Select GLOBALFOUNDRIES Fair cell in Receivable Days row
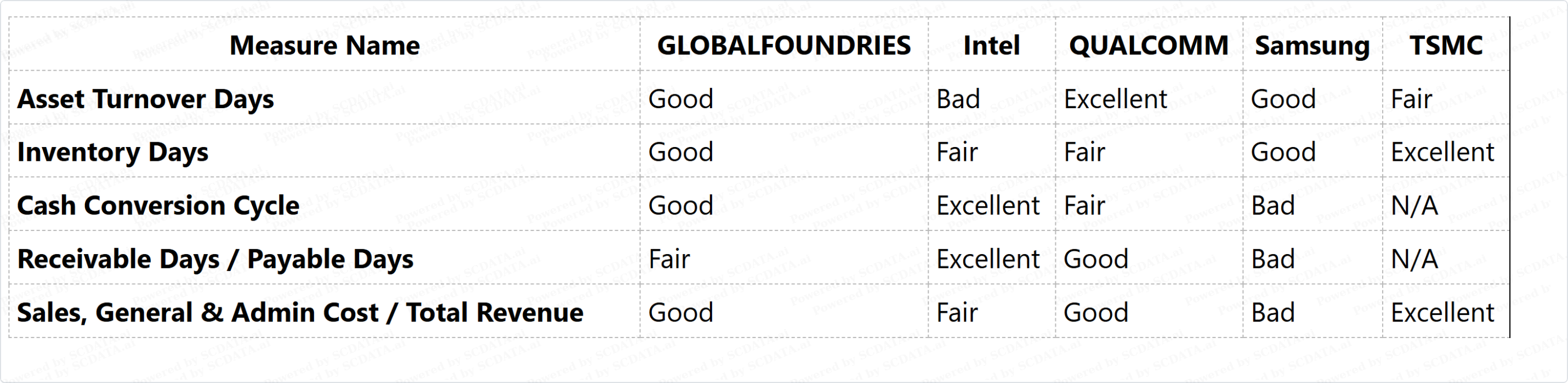This screenshot has width=1568, height=383. pos(669,260)
